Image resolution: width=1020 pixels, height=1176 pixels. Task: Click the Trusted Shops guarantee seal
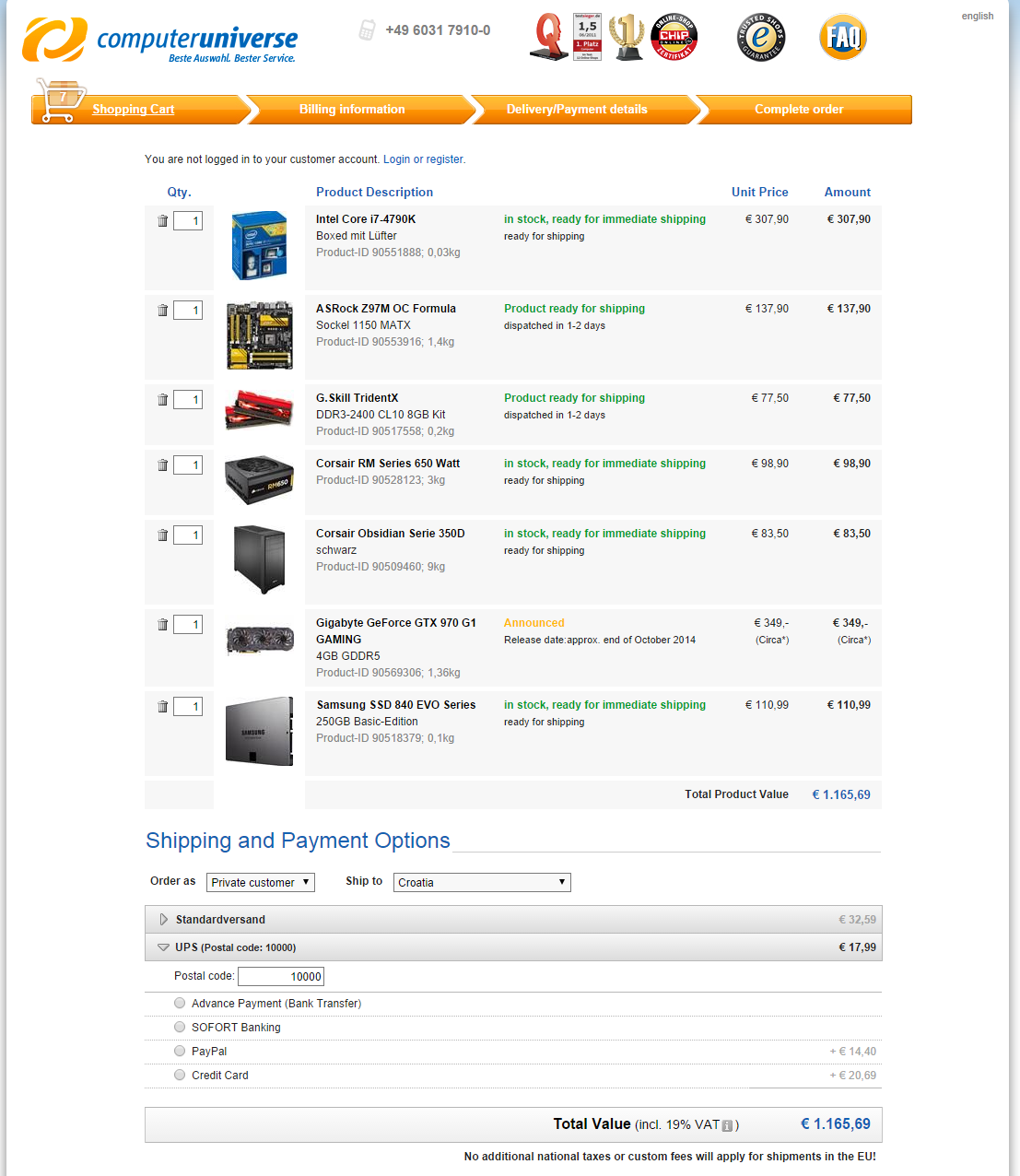[x=761, y=38]
